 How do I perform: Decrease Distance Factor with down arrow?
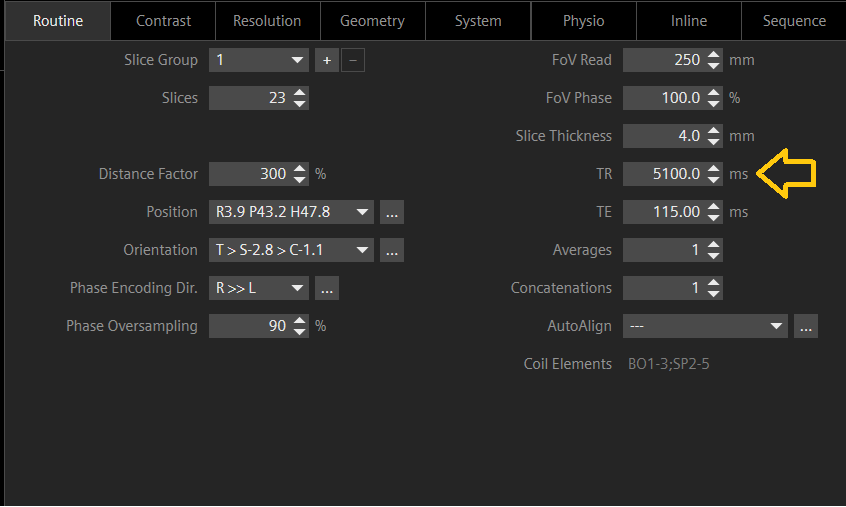(x=300, y=179)
